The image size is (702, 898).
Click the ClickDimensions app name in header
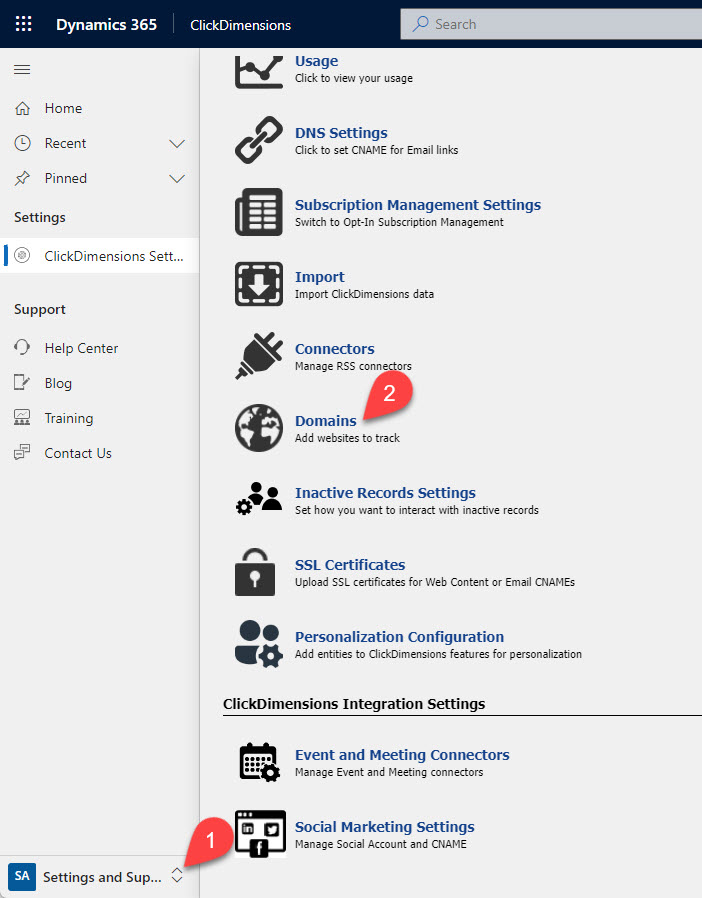[x=240, y=25]
